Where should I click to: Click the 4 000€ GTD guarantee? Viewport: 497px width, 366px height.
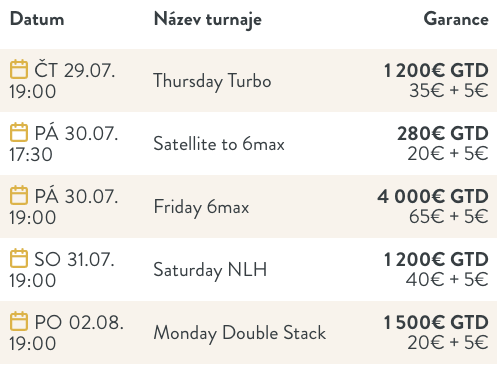[x=433, y=196]
